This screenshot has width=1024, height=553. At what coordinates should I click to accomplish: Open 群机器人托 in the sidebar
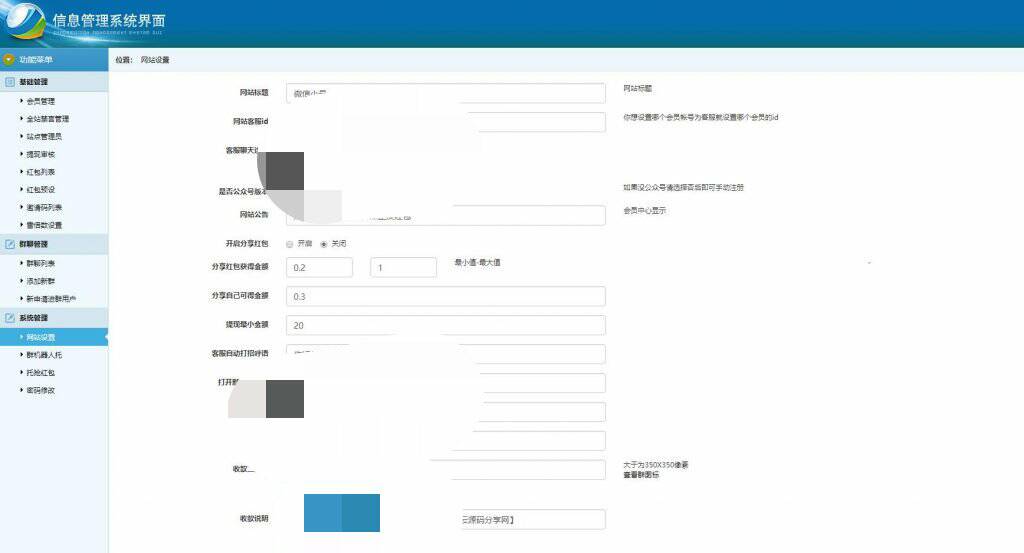coord(44,355)
